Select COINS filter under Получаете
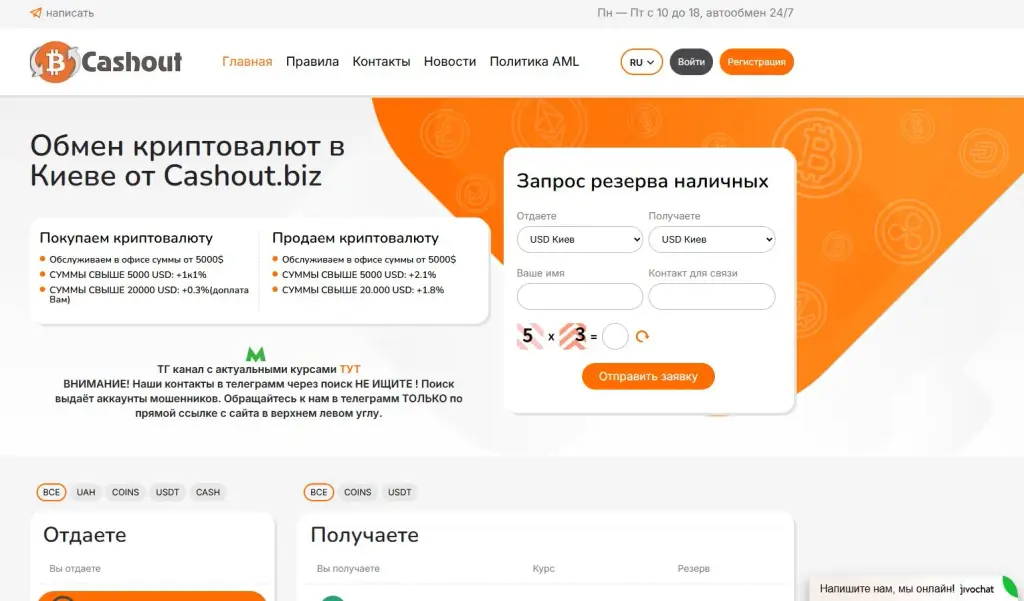Image resolution: width=1024 pixels, height=601 pixels. point(357,492)
